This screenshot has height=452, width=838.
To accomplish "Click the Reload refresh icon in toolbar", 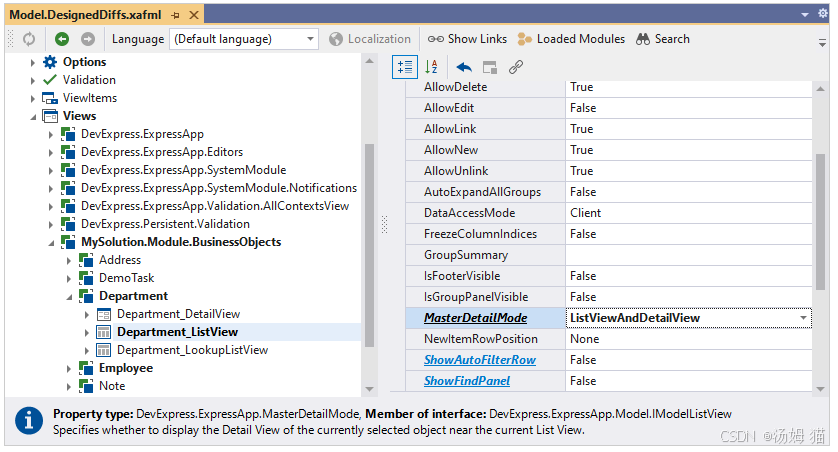I will (x=29, y=39).
